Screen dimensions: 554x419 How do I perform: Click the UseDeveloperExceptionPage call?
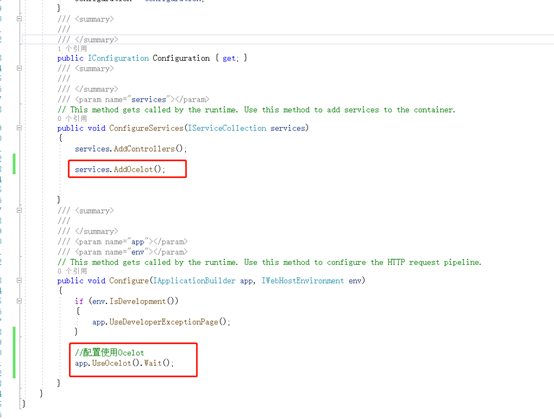pyautogui.click(x=164, y=322)
